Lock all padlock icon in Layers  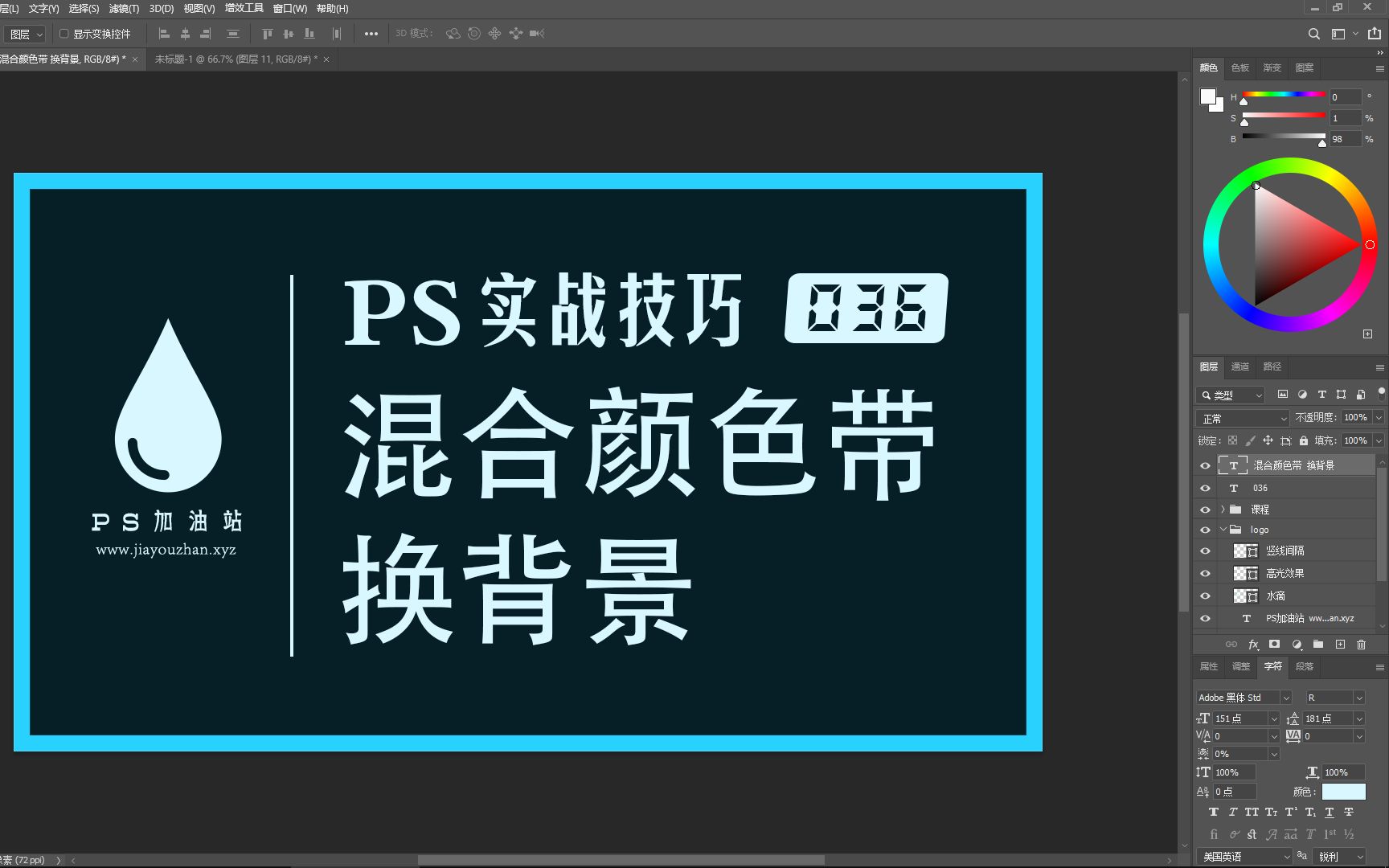coord(1304,440)
